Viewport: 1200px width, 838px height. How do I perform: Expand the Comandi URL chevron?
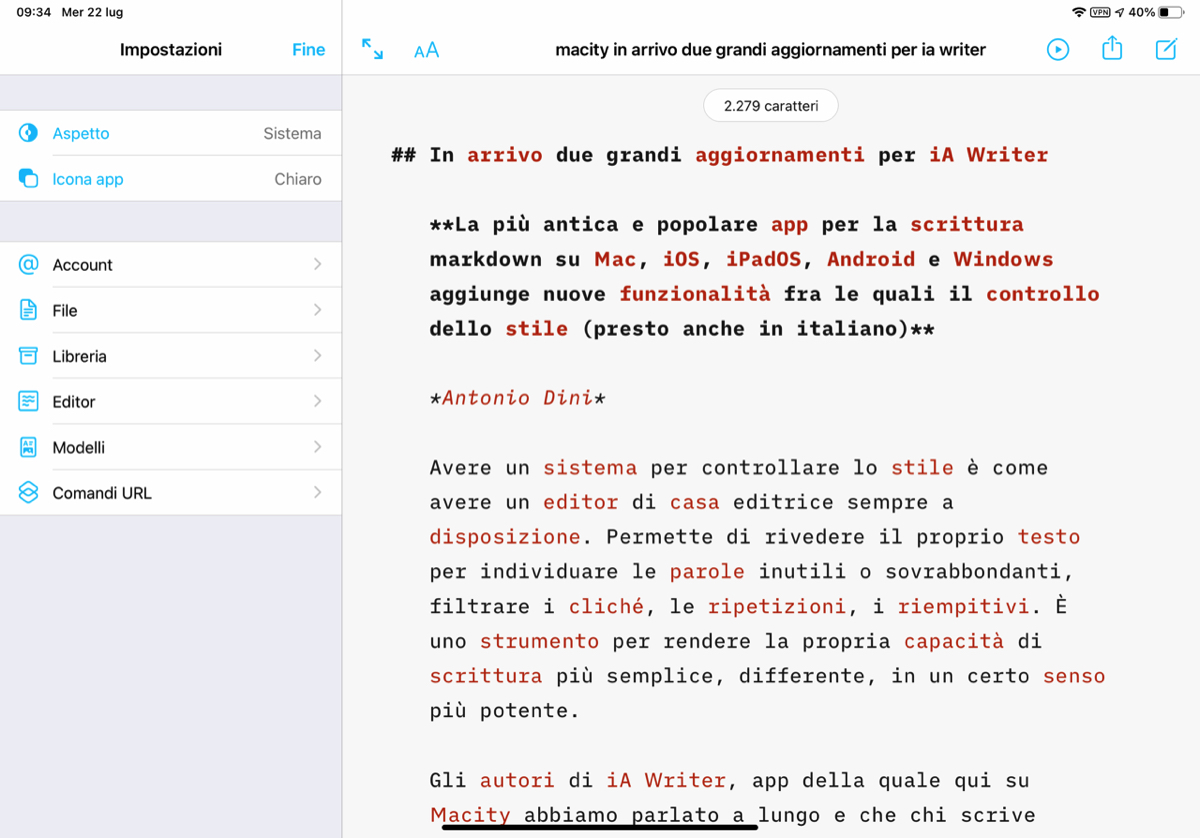317,492
